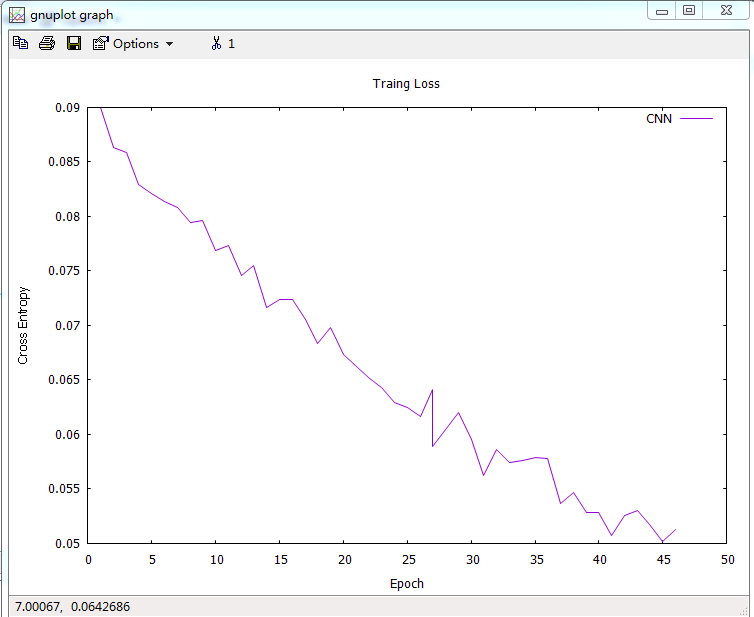Screen dimensions: 754x617
Task: Click the purple CNN legend line sample
Action: tap(696, 118)
